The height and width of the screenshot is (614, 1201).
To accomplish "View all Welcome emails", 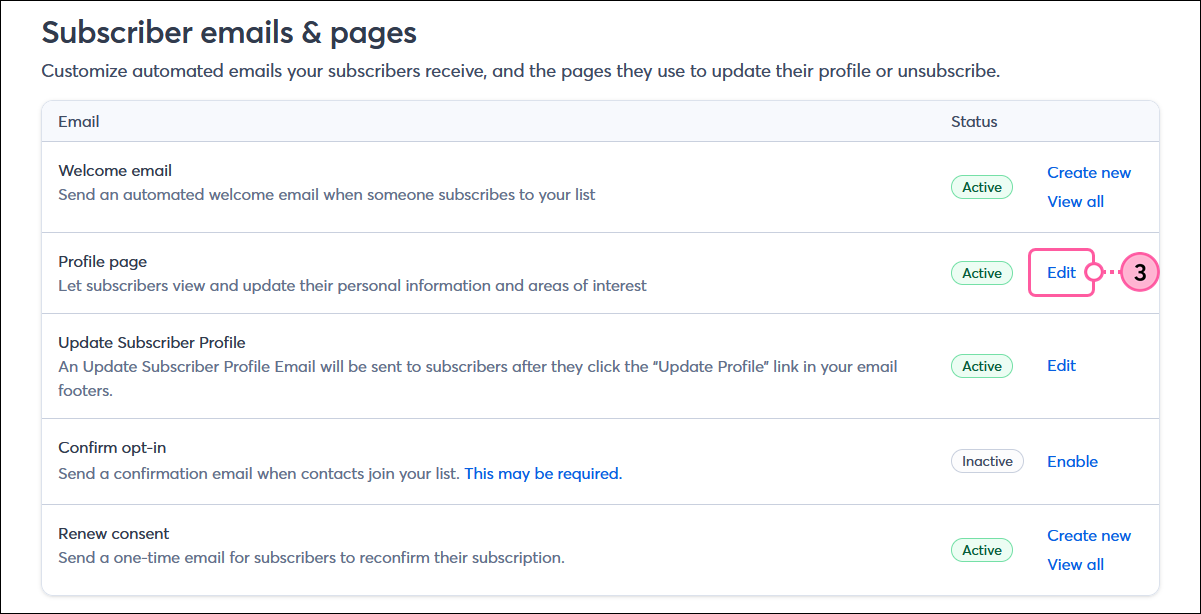I will coord(1075,201).
